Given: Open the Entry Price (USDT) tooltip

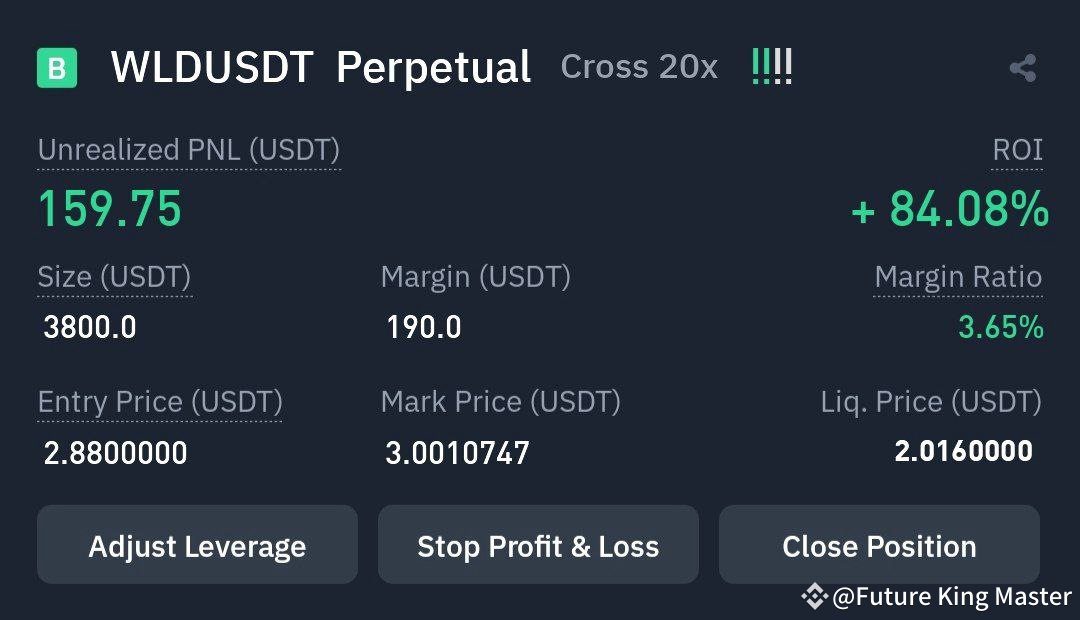Looking at the screenshot, I should [x=160, y=402].
